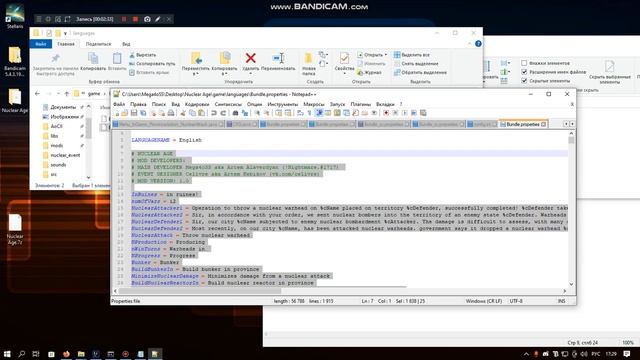Open the Открыть dropdown arrow in Explorer ribbon
This screenshot has width=640, height=360.
coord(386,55)
